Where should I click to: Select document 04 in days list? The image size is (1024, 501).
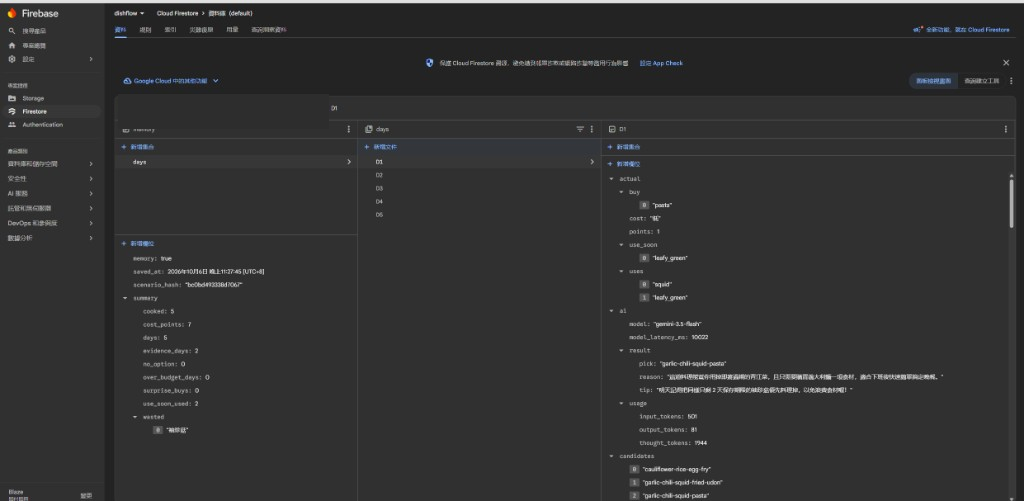click(479, 201)
